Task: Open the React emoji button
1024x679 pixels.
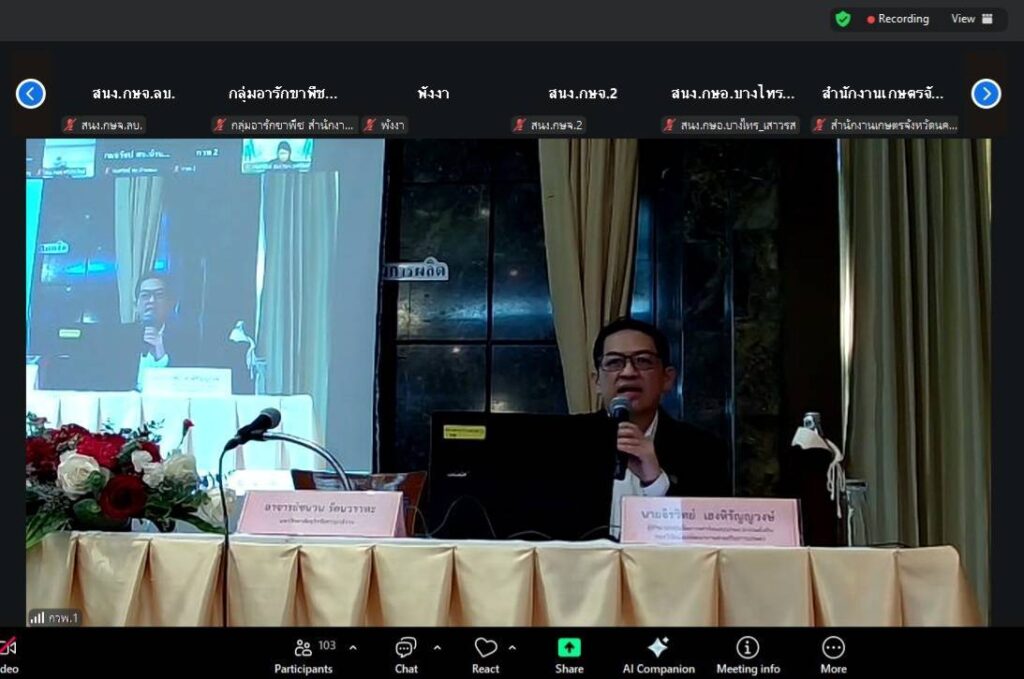Action: [486, 654]
